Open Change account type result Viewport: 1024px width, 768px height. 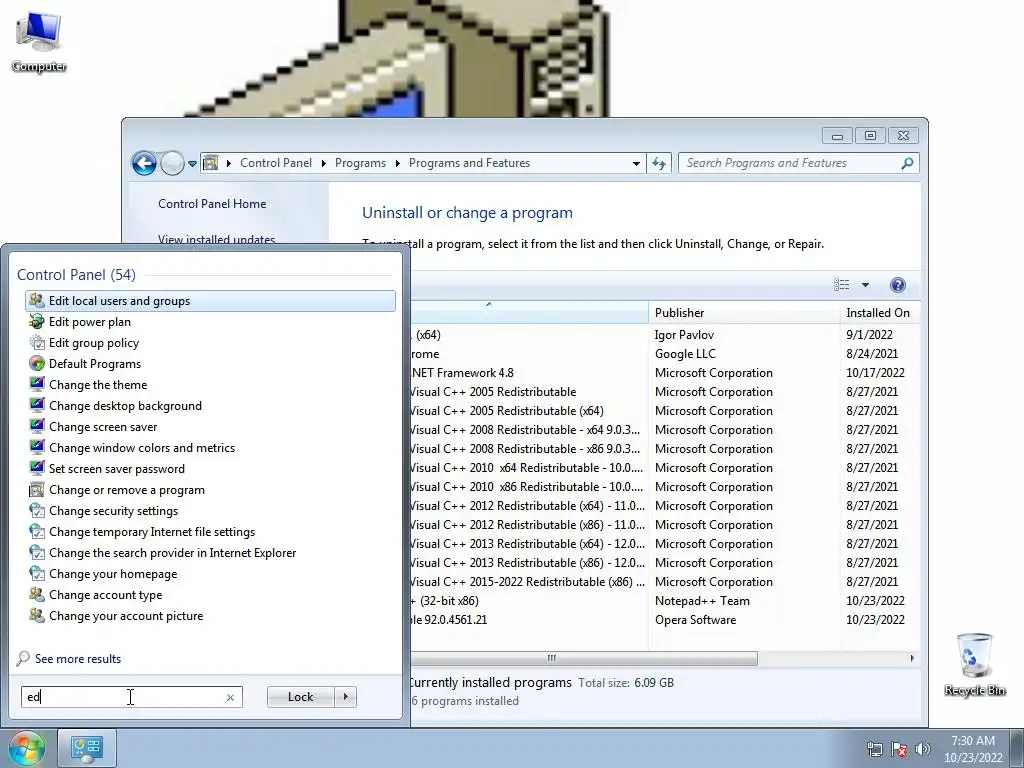[210, 595]
